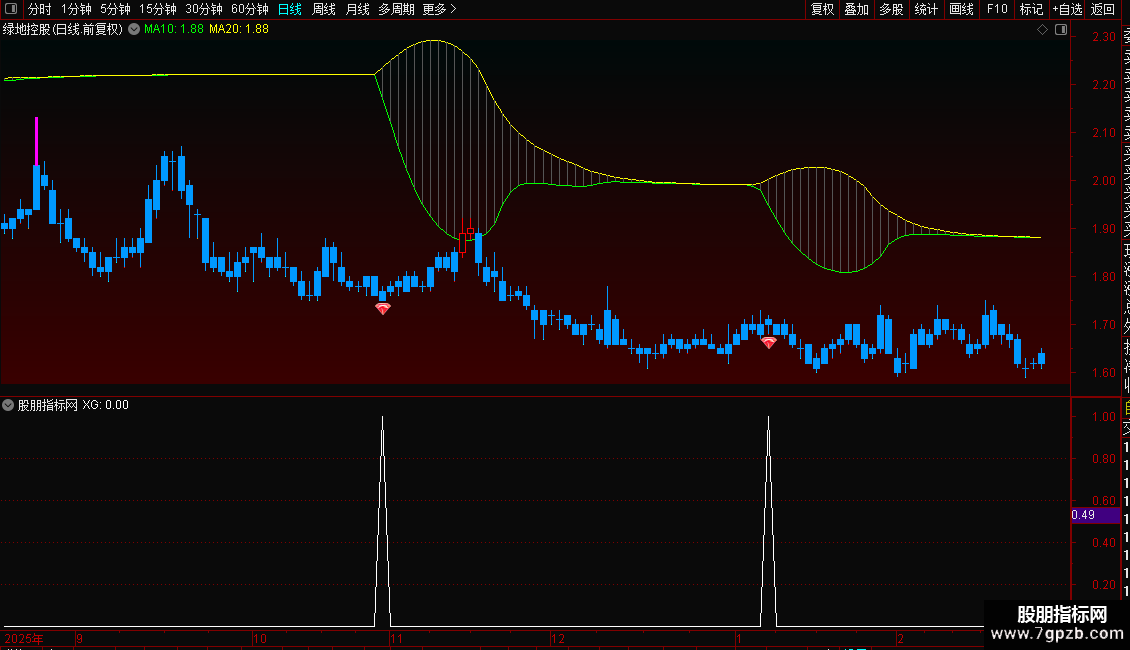The height and width of the screenshot is (650, 1130).
Task: Click the XG: 0.00 indicator value
Action: 105,405
